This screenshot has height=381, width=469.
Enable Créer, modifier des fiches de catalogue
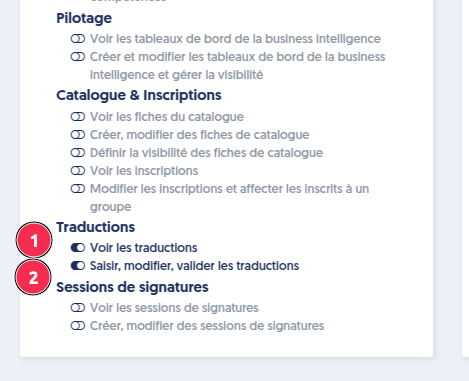78,135
